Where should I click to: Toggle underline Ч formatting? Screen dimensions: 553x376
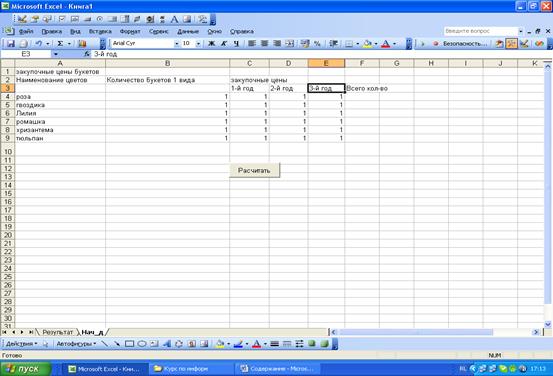pos(236,44)
